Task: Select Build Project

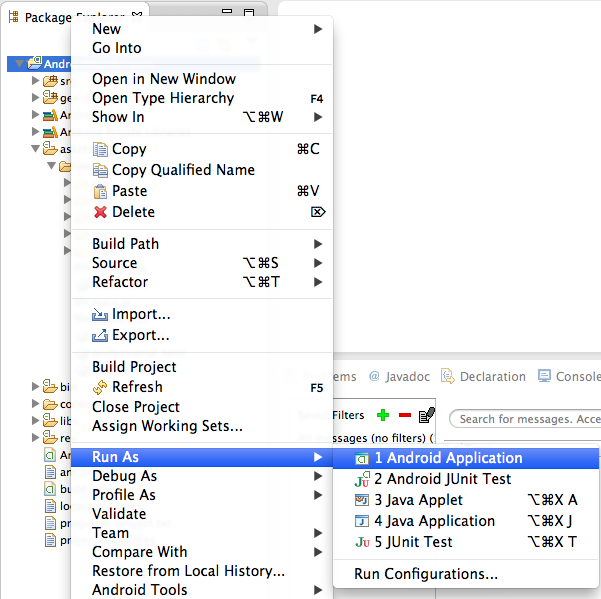Action: [x=202, y=367]
